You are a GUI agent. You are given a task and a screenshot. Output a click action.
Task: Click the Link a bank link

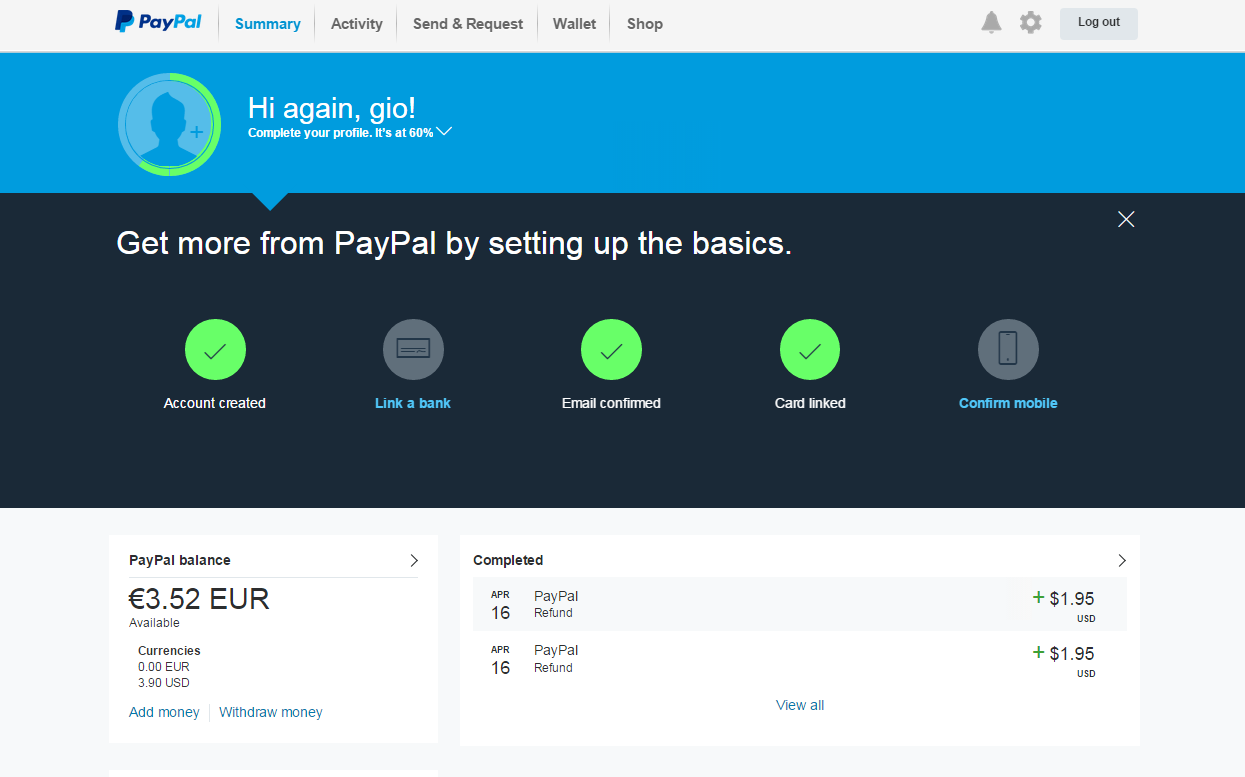point(413,403)
